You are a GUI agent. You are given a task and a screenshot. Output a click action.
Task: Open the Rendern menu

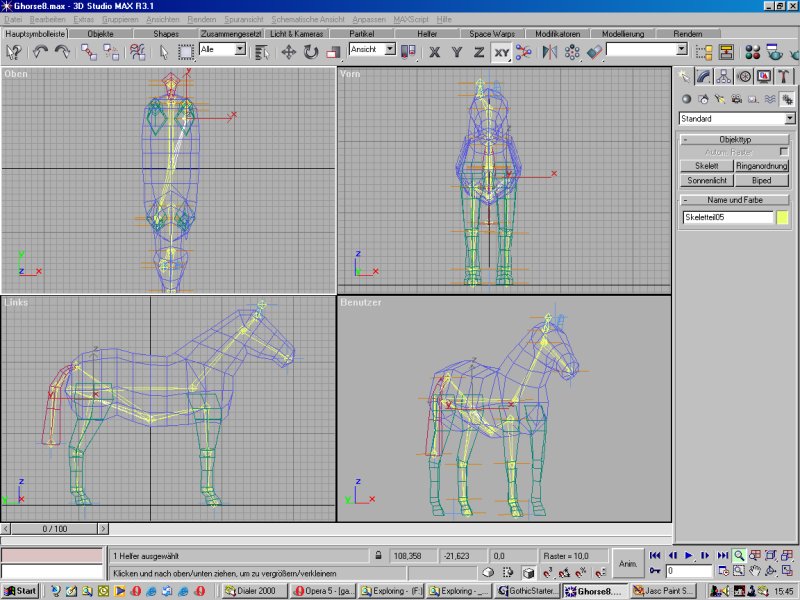pyautogui.click(x=202, y=19)
